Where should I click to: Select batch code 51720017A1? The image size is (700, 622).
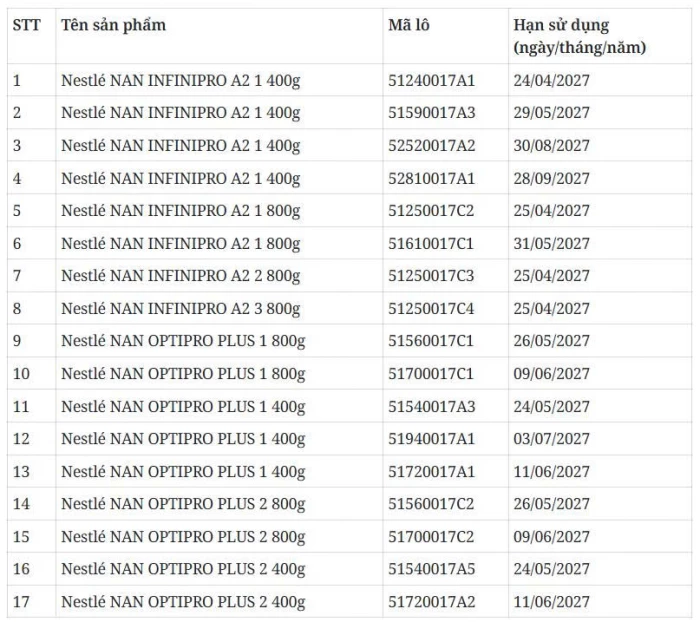(x=431, y=471)
